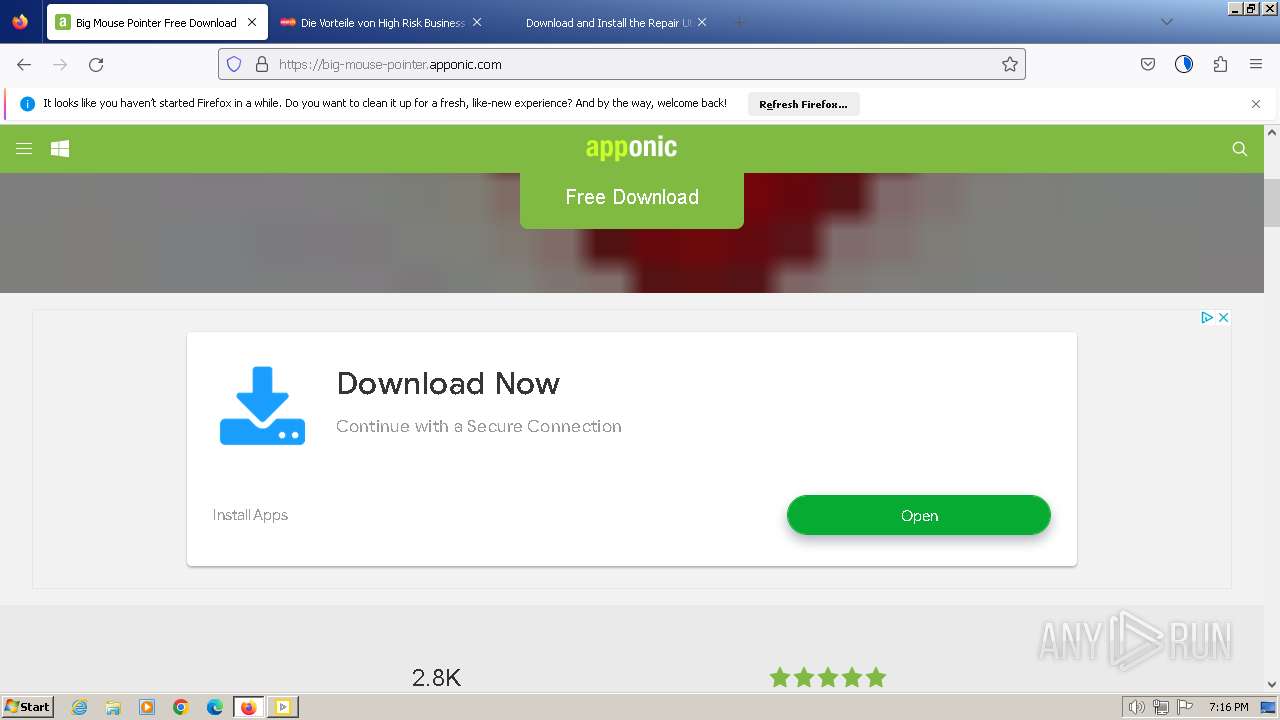Click the green Free Download button

[632, 197]
